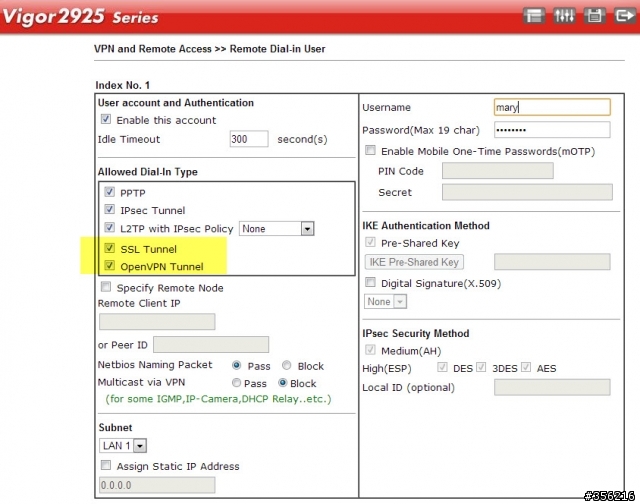
Task: Click 'User account and Authentication' heading
Action: (x=176, y=103)
